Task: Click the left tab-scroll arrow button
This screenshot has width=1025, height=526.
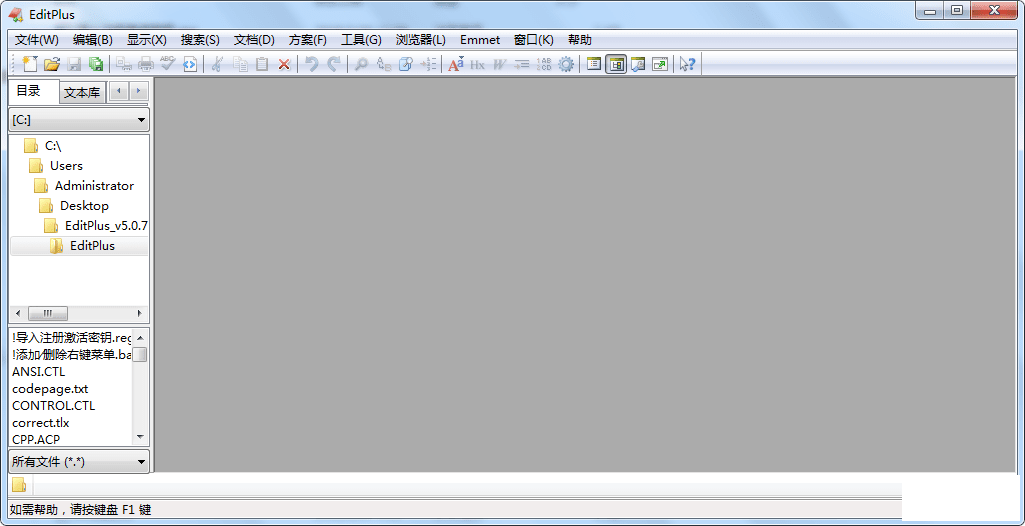Action: click(x=118, y=91)
